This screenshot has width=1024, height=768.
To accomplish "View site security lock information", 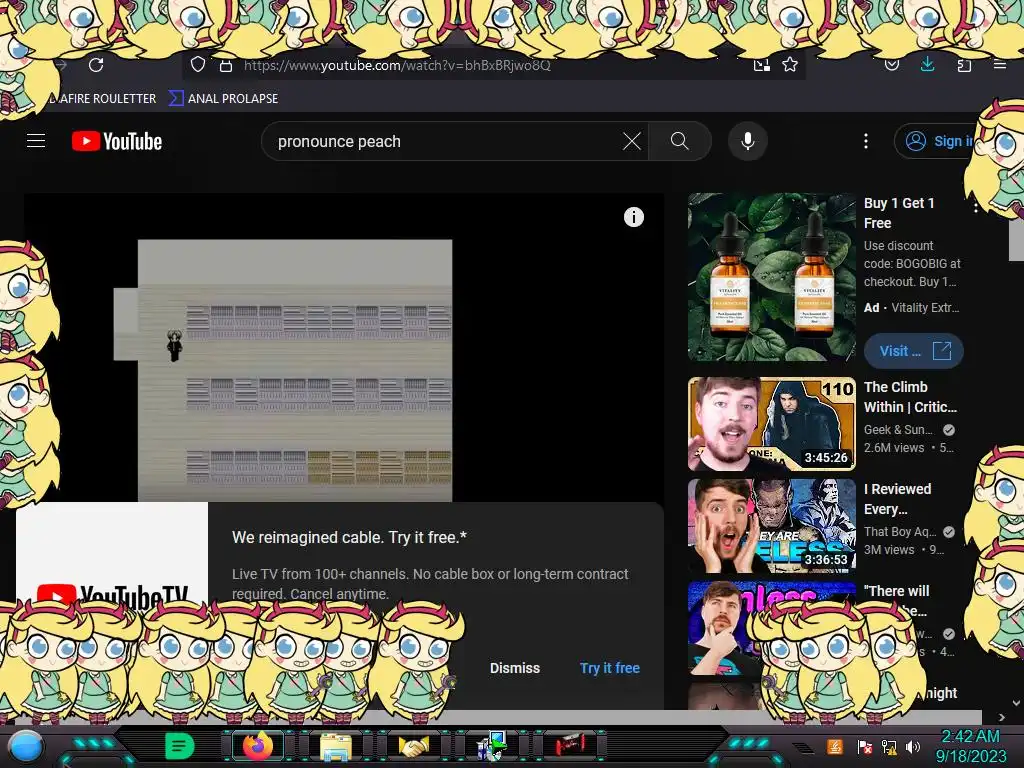I will pos(226,65).
